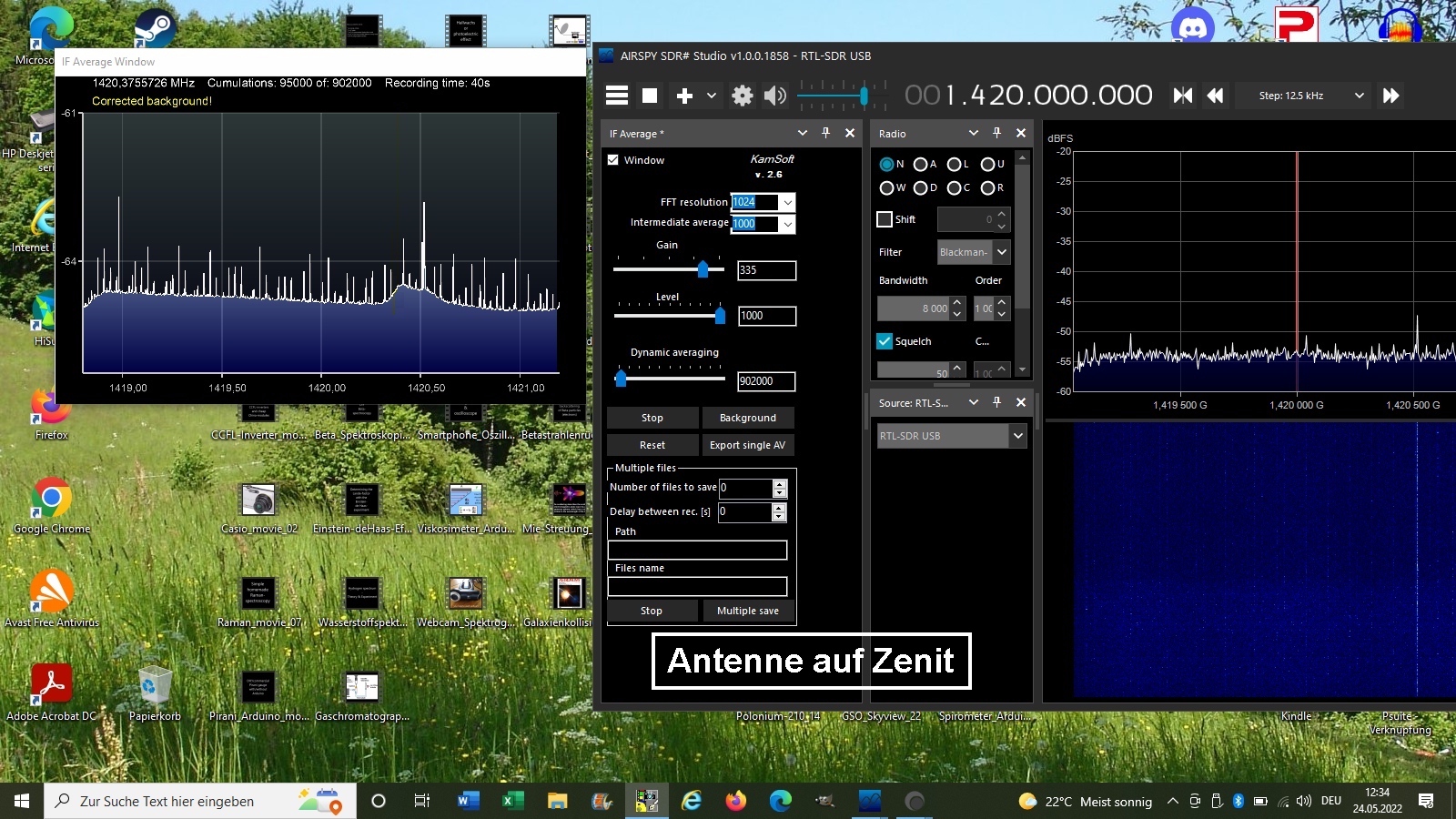Select C radio mode (CW)

tap(954, 188)
